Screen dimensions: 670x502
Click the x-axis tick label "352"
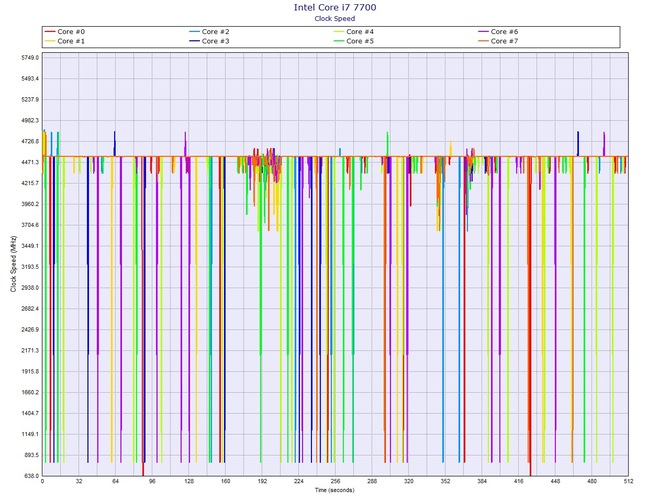445,481
